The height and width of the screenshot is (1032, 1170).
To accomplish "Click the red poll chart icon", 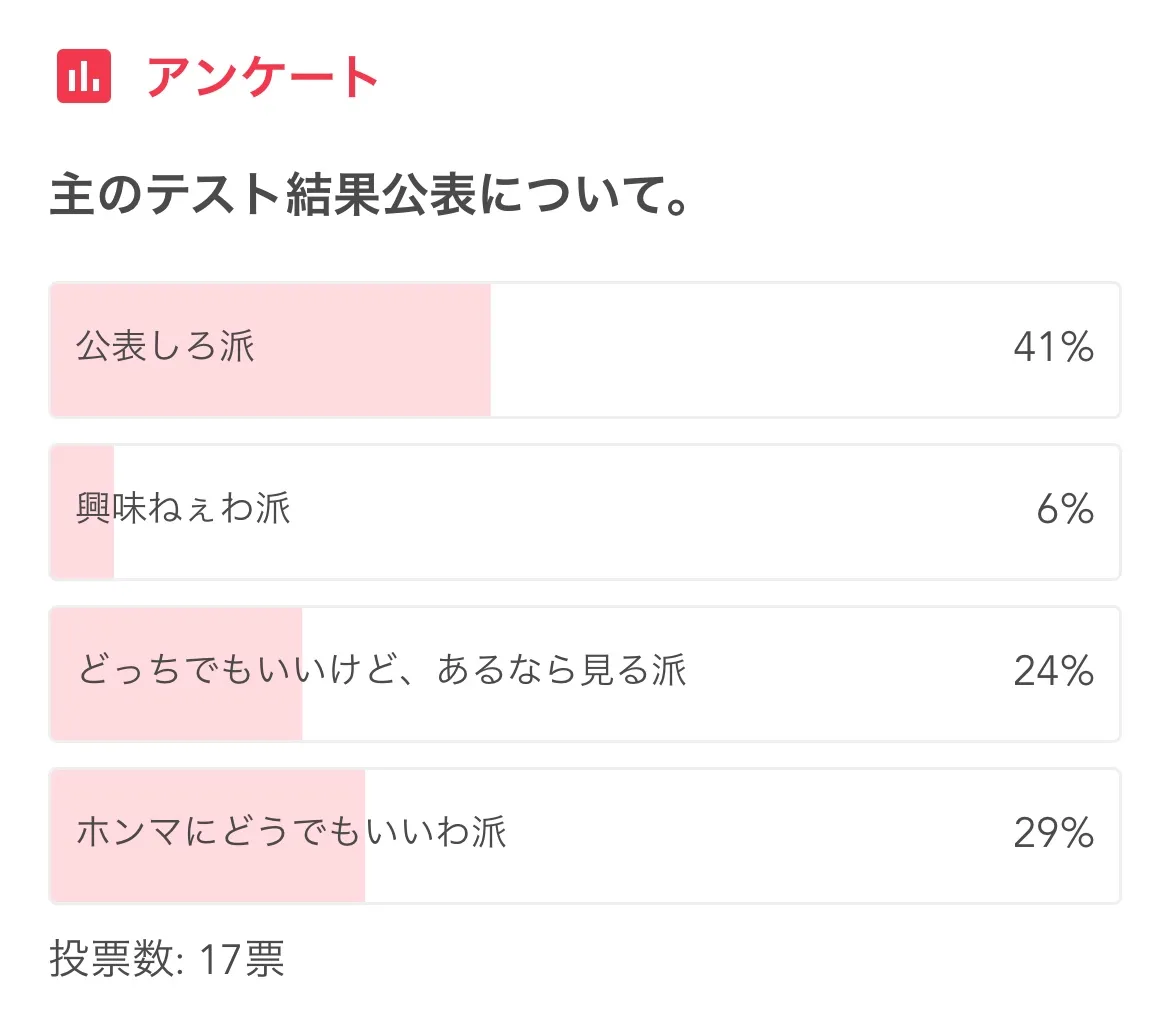I will [x=84, y=76].
